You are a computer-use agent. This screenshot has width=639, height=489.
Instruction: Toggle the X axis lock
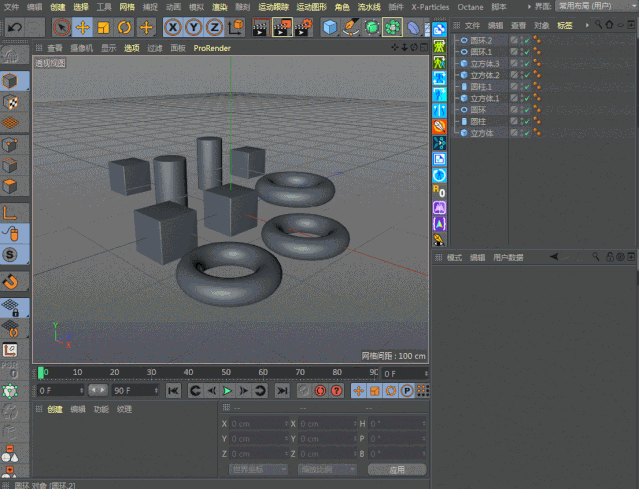coord(173,28)
